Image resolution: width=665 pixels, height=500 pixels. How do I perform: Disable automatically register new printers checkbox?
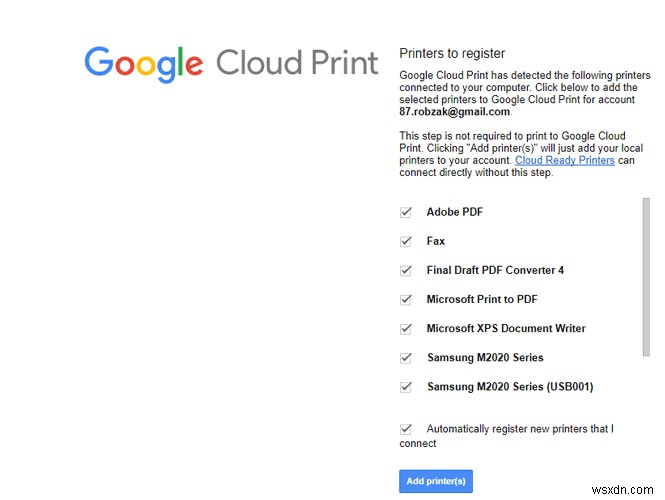(406, 428)
